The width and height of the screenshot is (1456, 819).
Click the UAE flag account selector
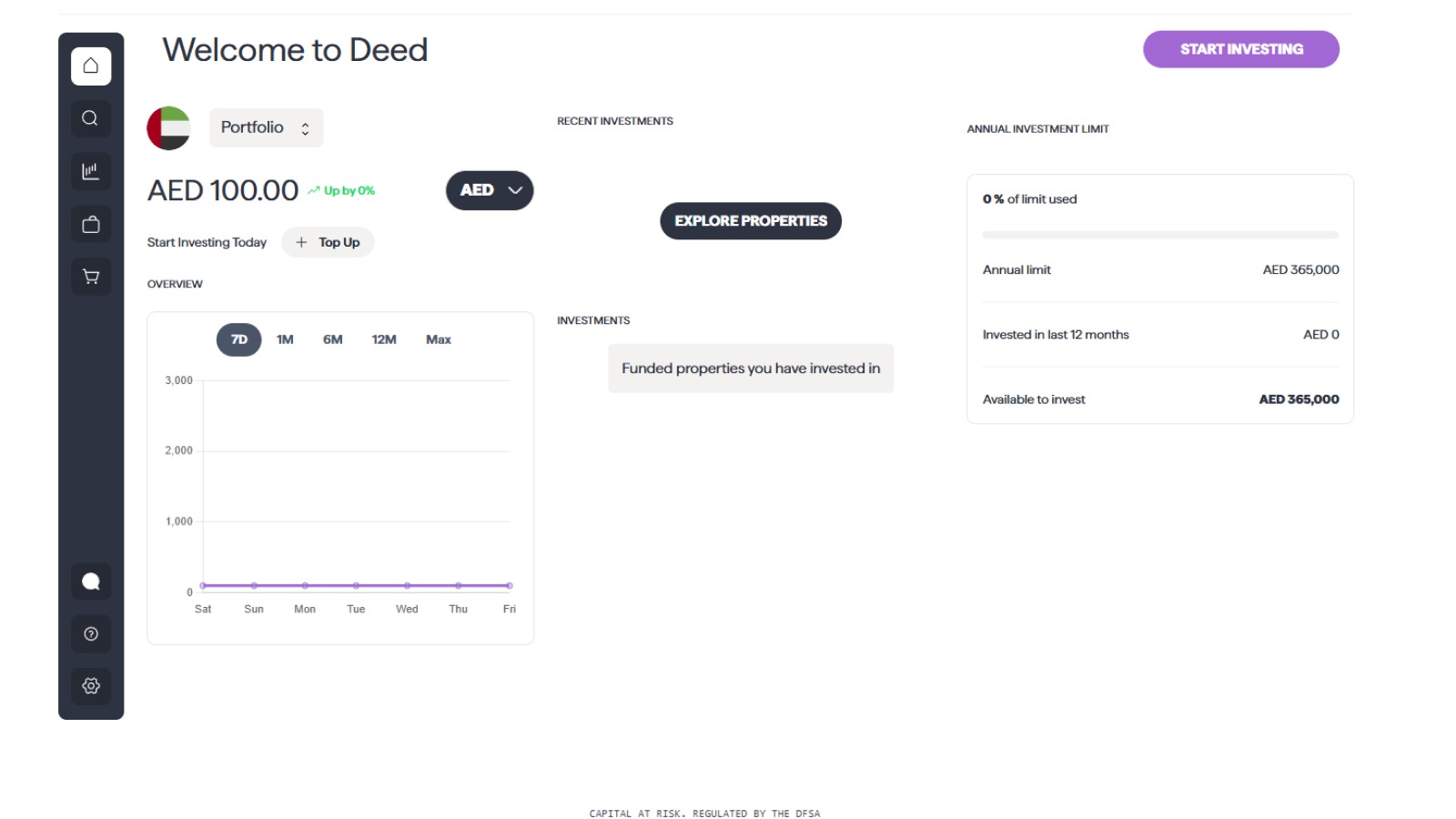click(x=167, y=128)
